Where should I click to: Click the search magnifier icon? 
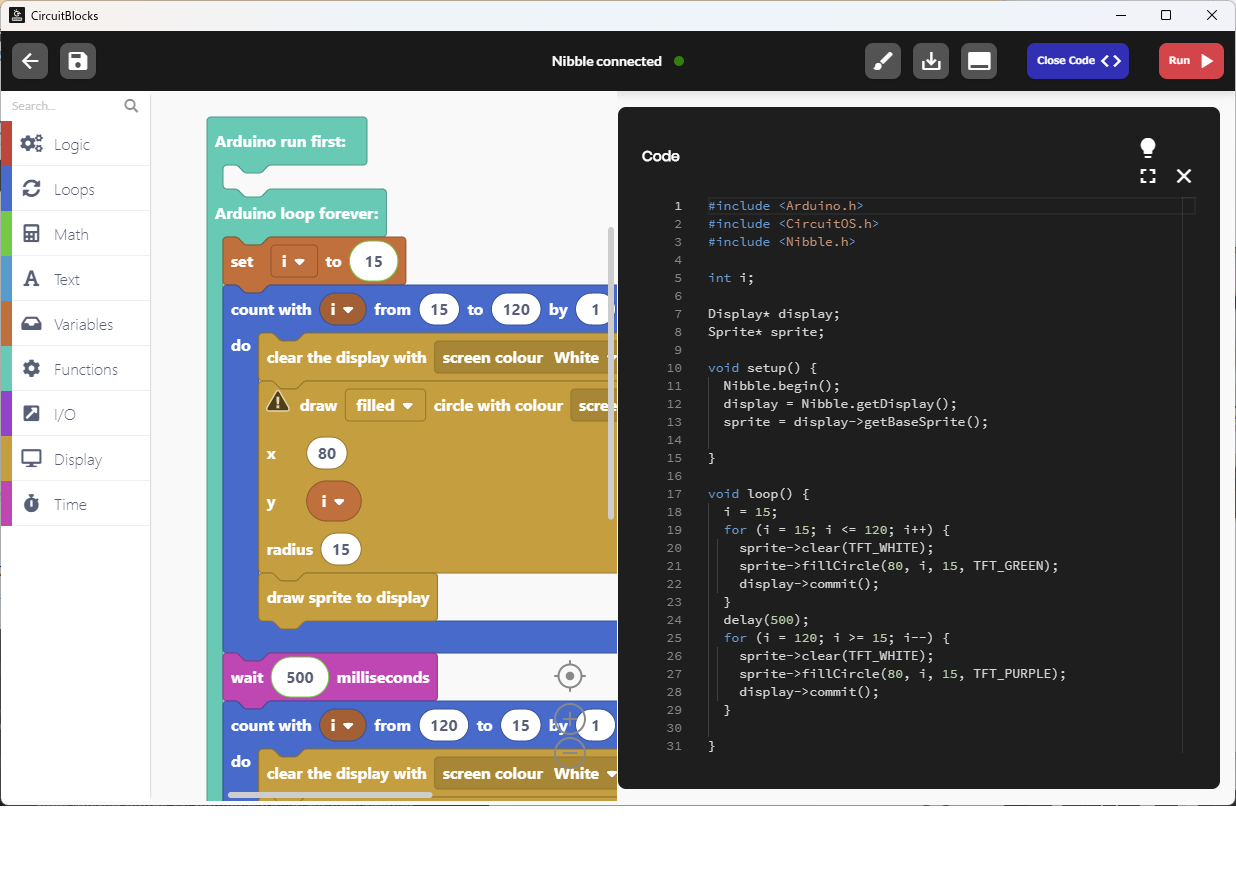pyautogui.click(x=131, y=106)
